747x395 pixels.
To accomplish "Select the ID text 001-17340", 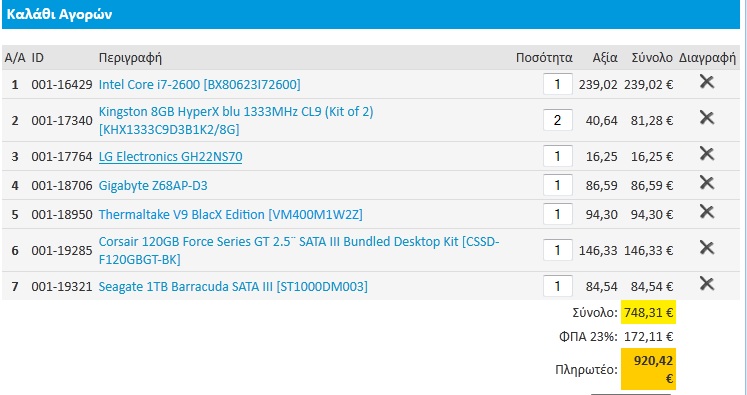I will pyautogui.click(x=62, y=121).
